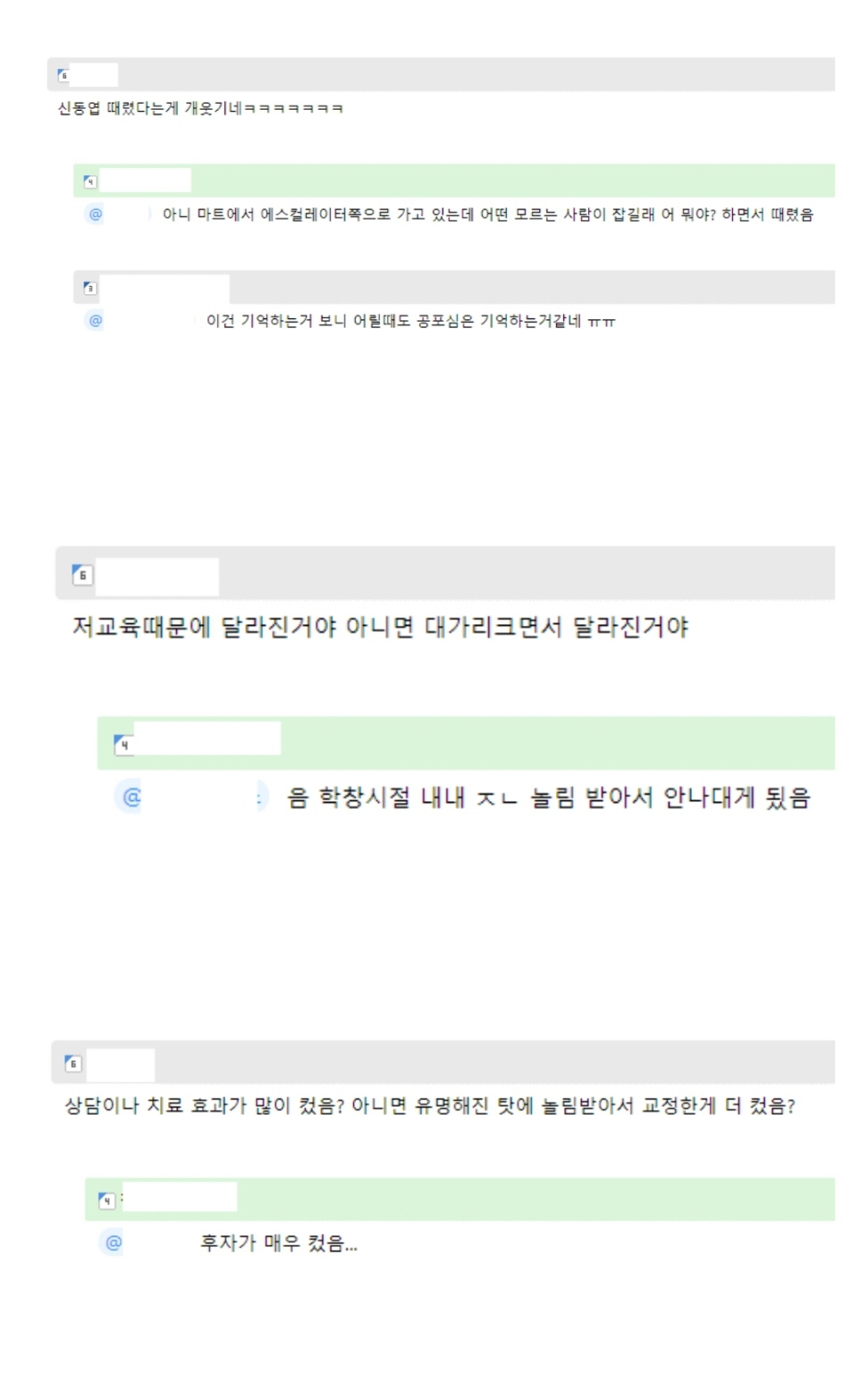Open author name of the 공포심 reply
This screenshot has width=868, height=1399.
click(x=164, y=288)
